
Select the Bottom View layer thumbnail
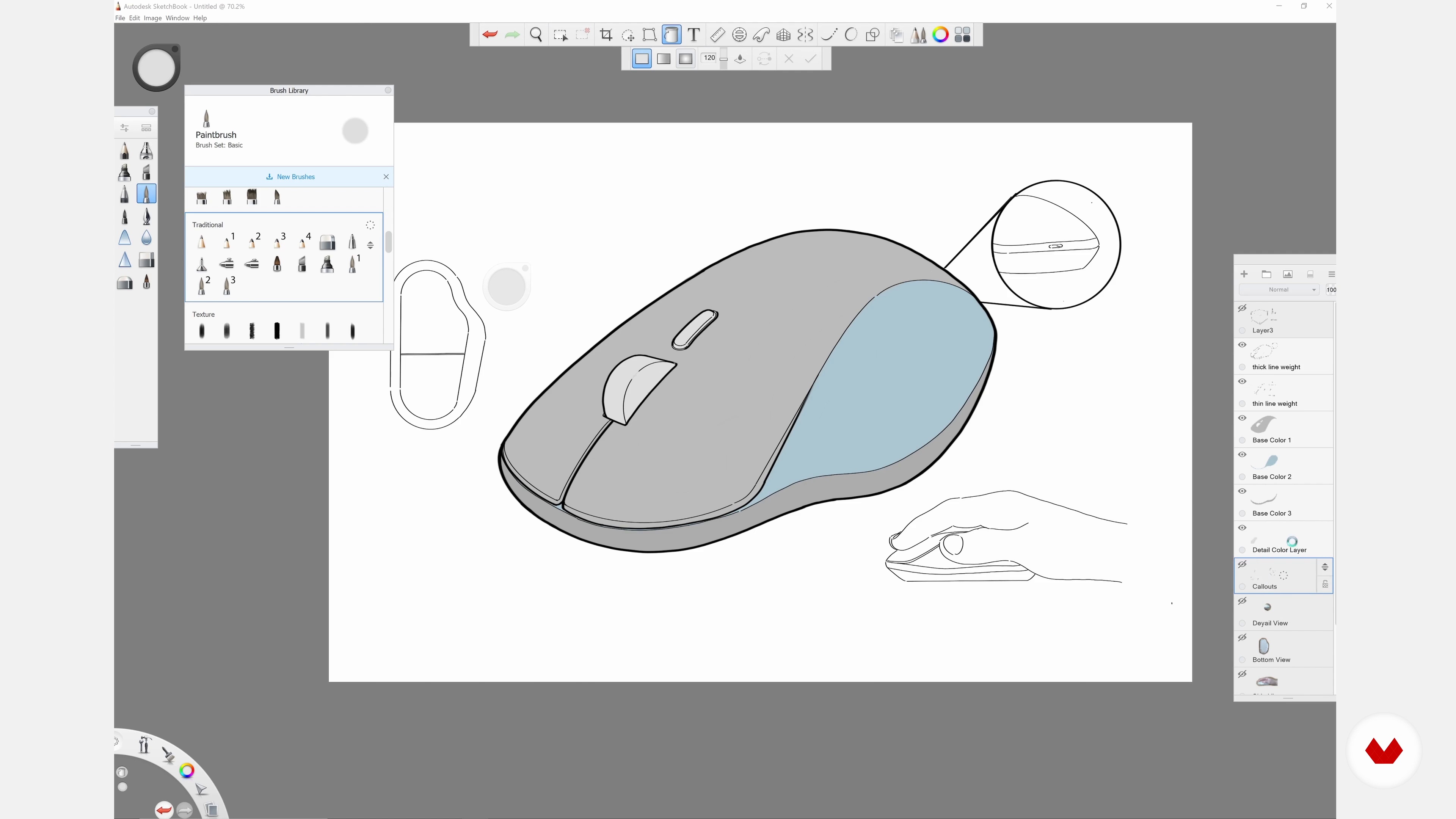(1264, 646)
